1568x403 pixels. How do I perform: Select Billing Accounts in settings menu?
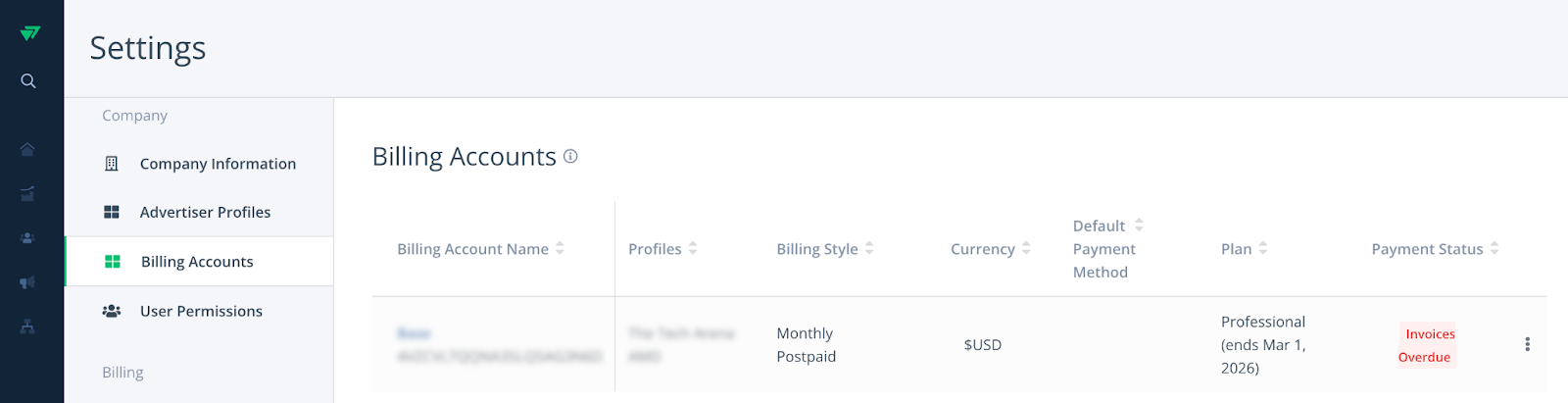coord(199,262)
